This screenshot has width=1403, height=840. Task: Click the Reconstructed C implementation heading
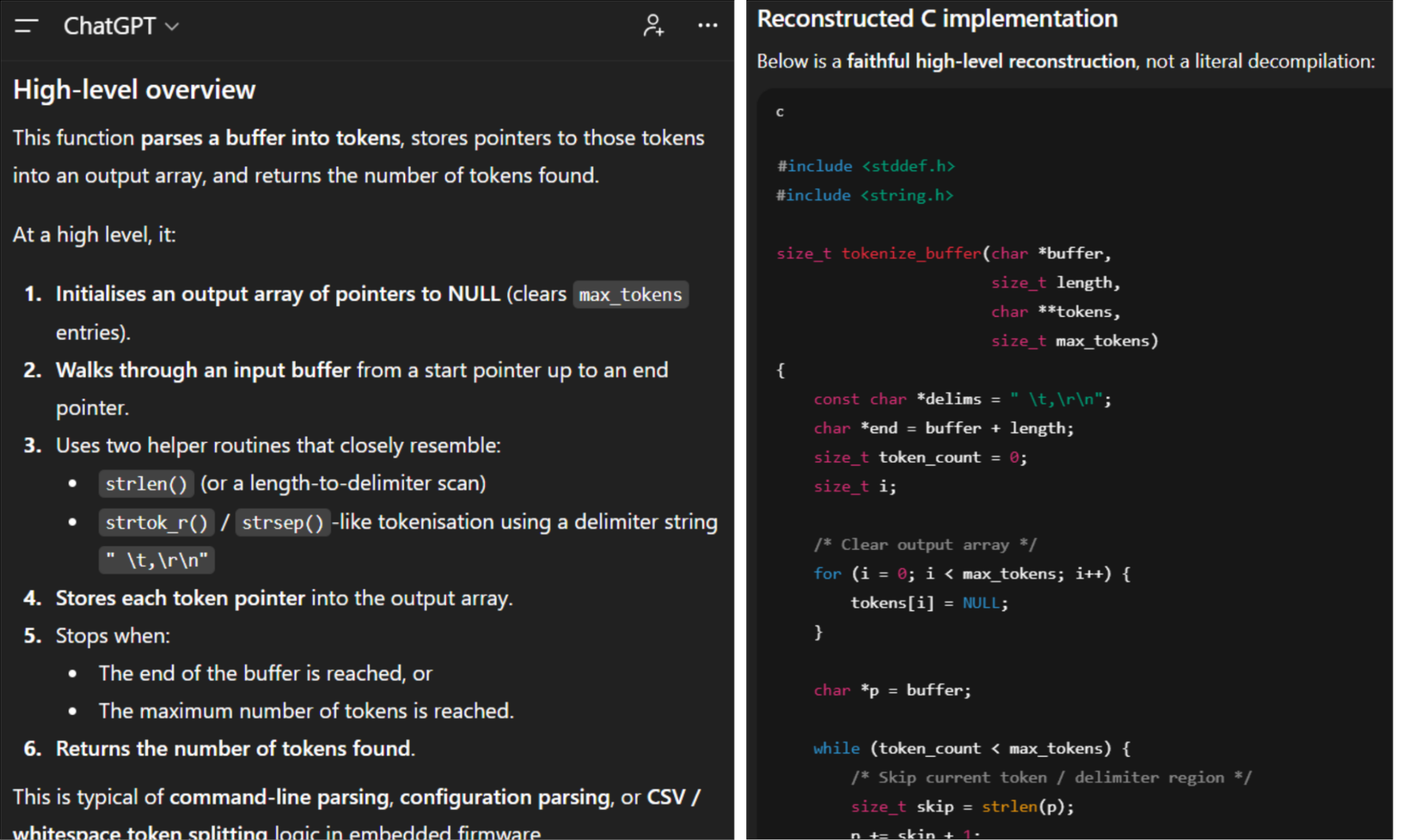[937, 19]
